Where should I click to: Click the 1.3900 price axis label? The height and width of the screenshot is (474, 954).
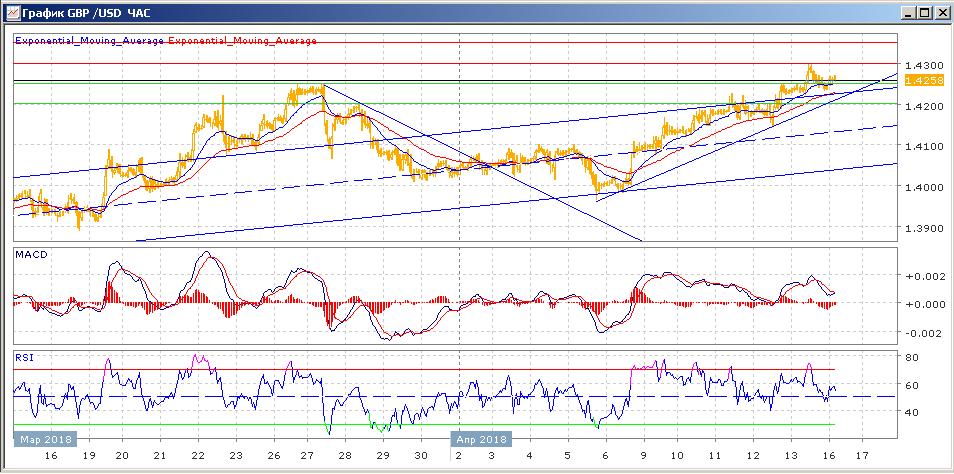[x=923, y=228]
